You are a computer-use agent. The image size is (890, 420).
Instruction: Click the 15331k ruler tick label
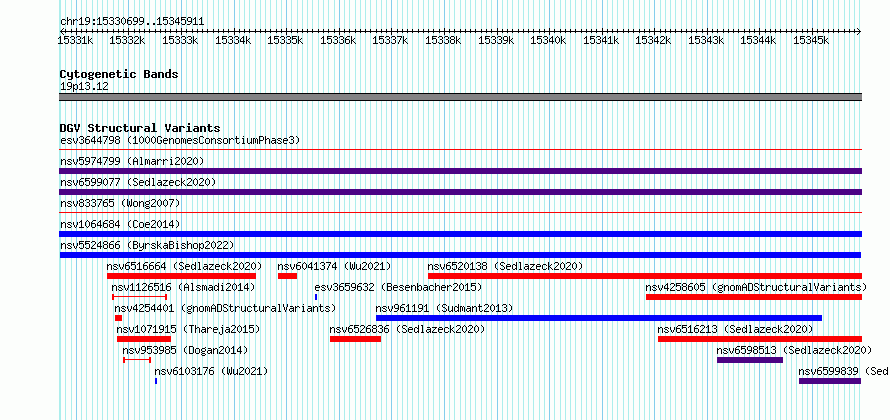(x=74, y=40)
